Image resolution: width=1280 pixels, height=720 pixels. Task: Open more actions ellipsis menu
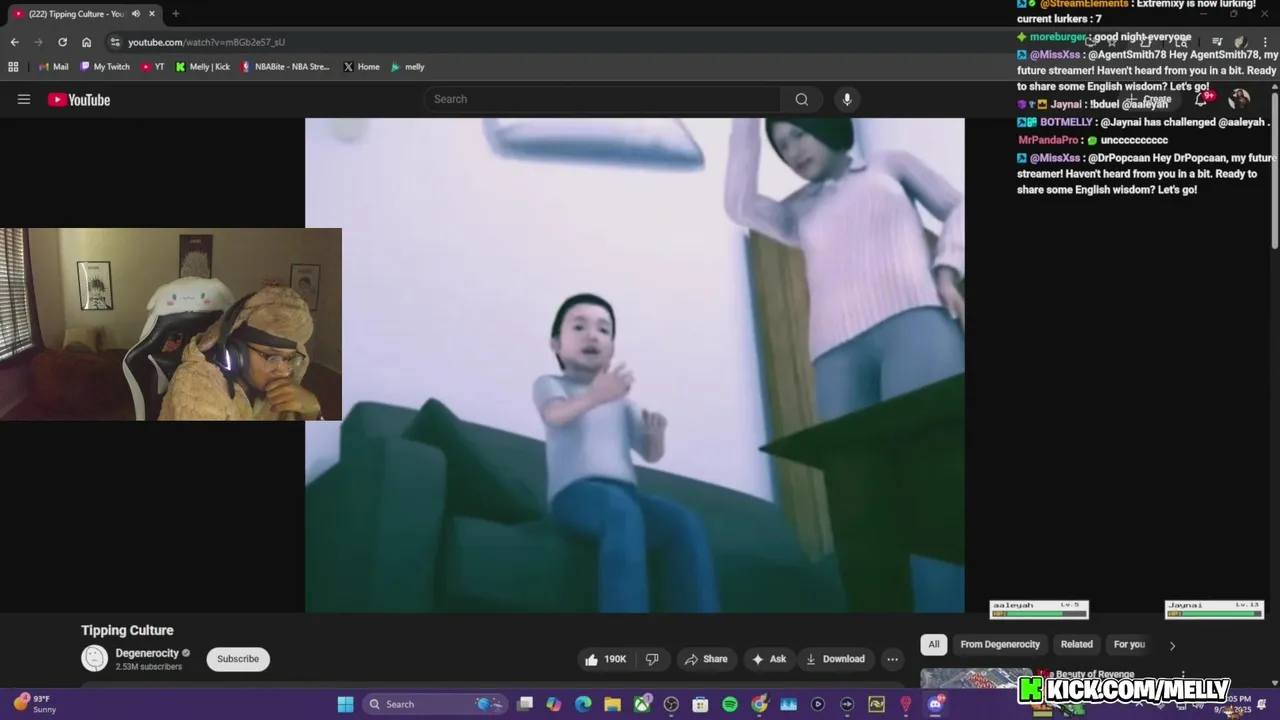[892, 659]
